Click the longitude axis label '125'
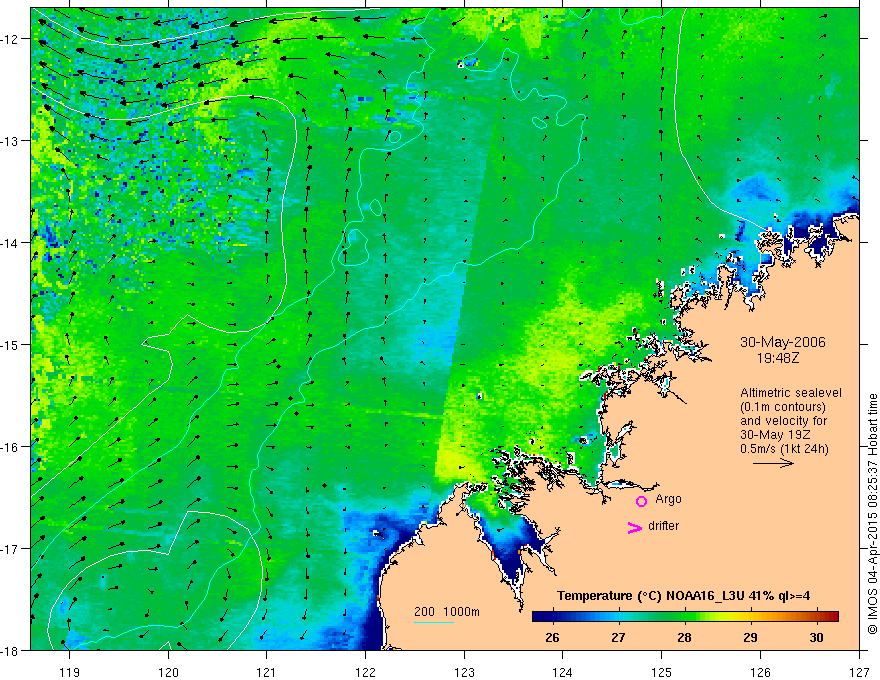This screenshot has width=880, height=680. pyautogui.click(x=662, y=672)
